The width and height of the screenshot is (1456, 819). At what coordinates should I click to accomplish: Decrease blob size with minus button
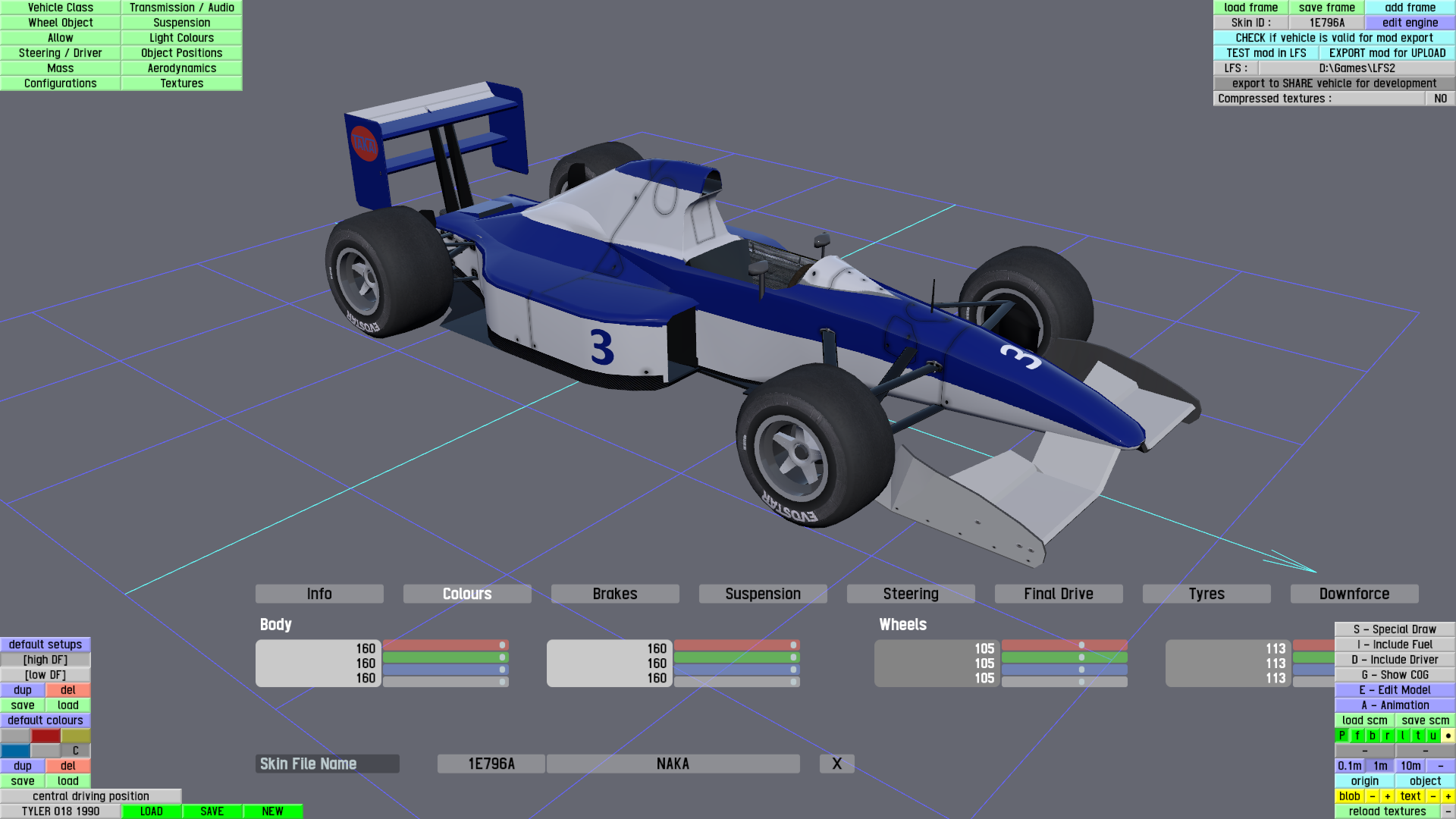click(1373, 796)
